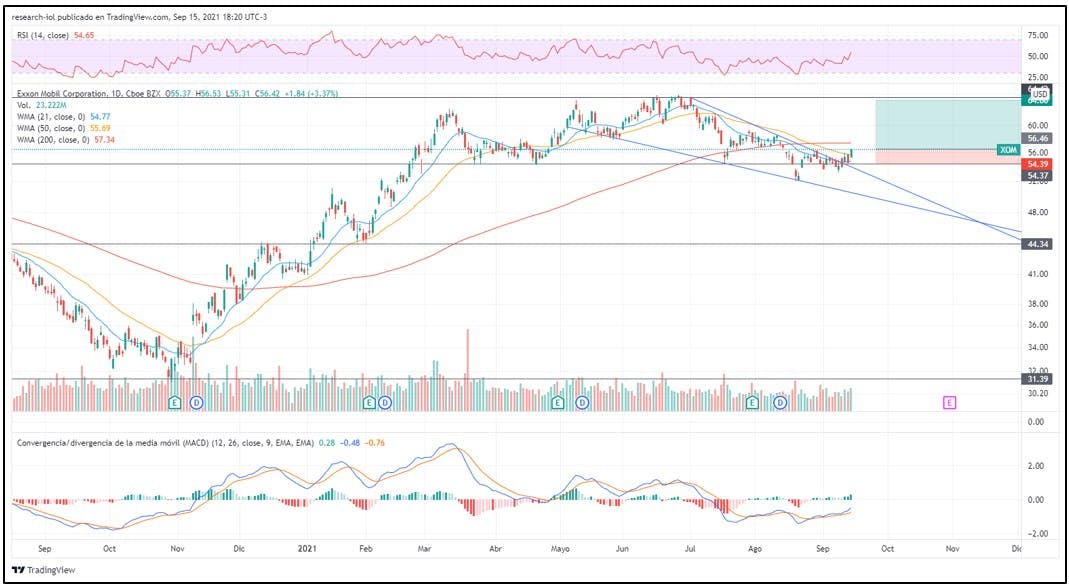Click the green long-position target zone

[x=948, y=124]
